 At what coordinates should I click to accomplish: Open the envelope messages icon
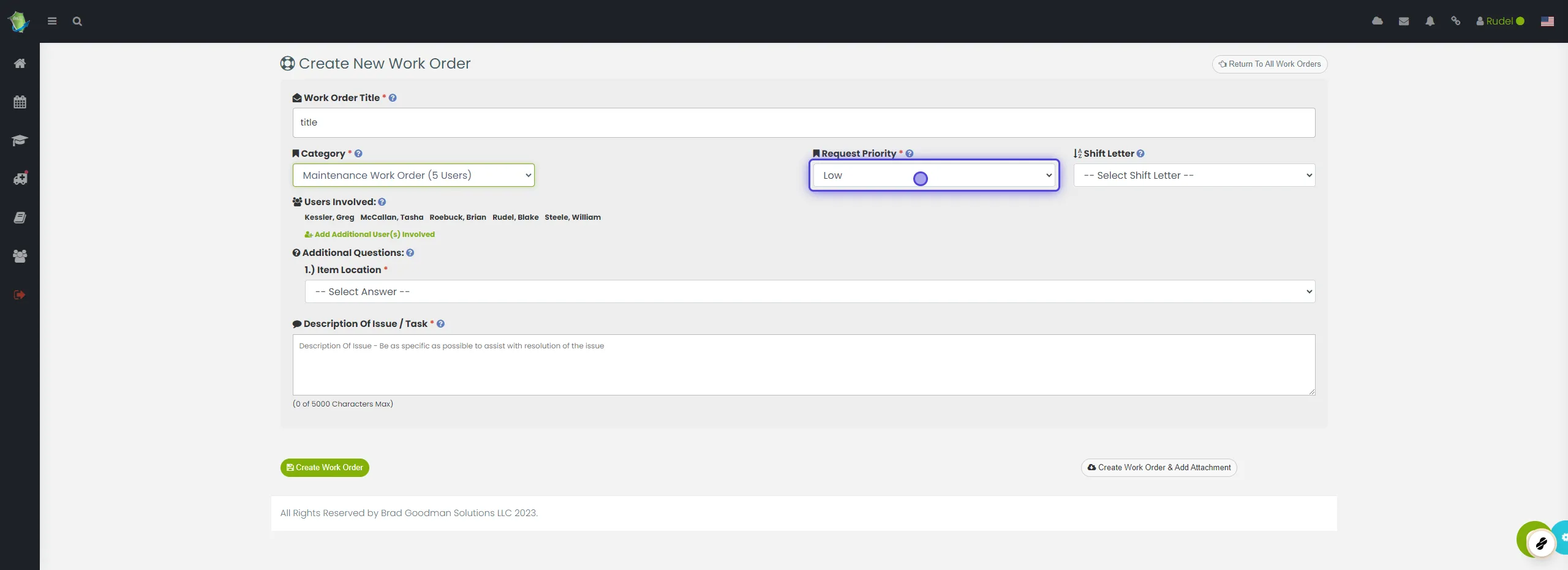click(x=1404, y=21)
